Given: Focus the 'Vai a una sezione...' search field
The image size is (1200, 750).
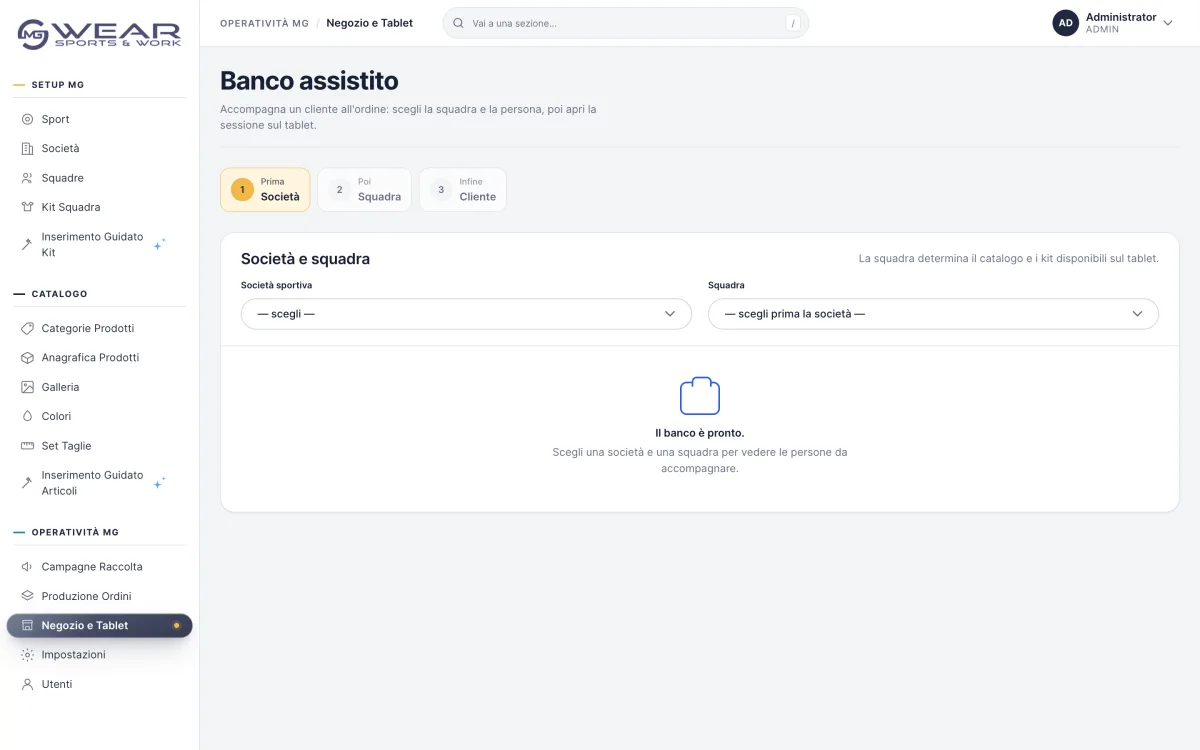Looking at the screenshot, I should point(625,23).
